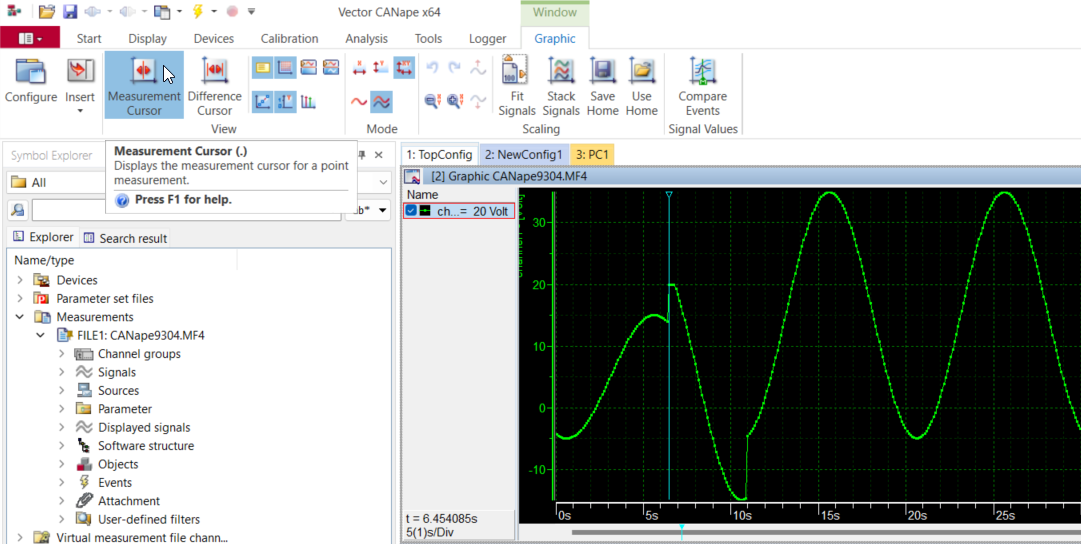This screenshot has width=1081, height=544.
Task: Click the Graphic window title icon
Action: pyautogui.click(x=412, y=176)
